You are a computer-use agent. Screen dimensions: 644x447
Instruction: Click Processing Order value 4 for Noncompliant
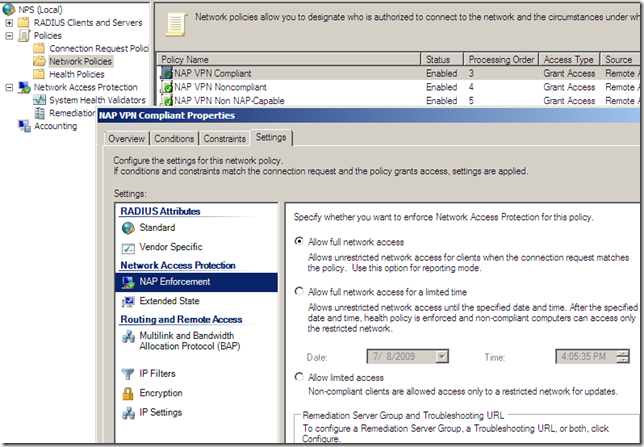click(x=471, y=87)
